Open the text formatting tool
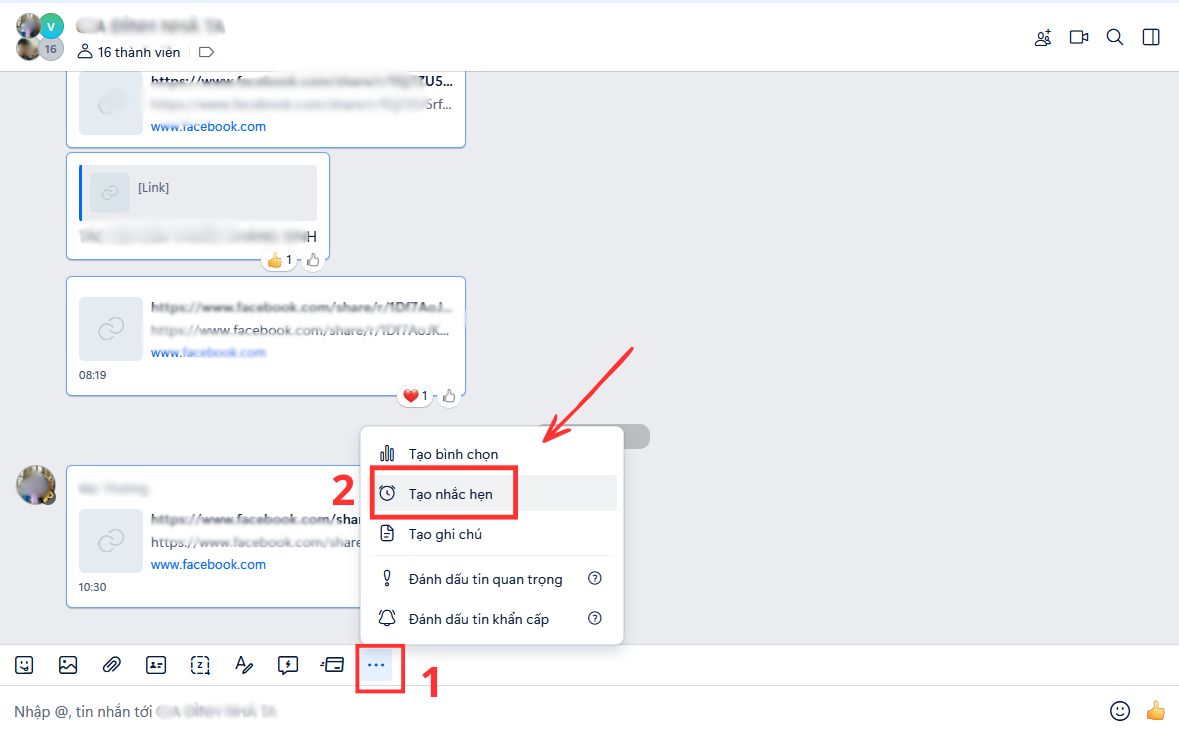The image size is (1179, 730). [x=244, y=664]
